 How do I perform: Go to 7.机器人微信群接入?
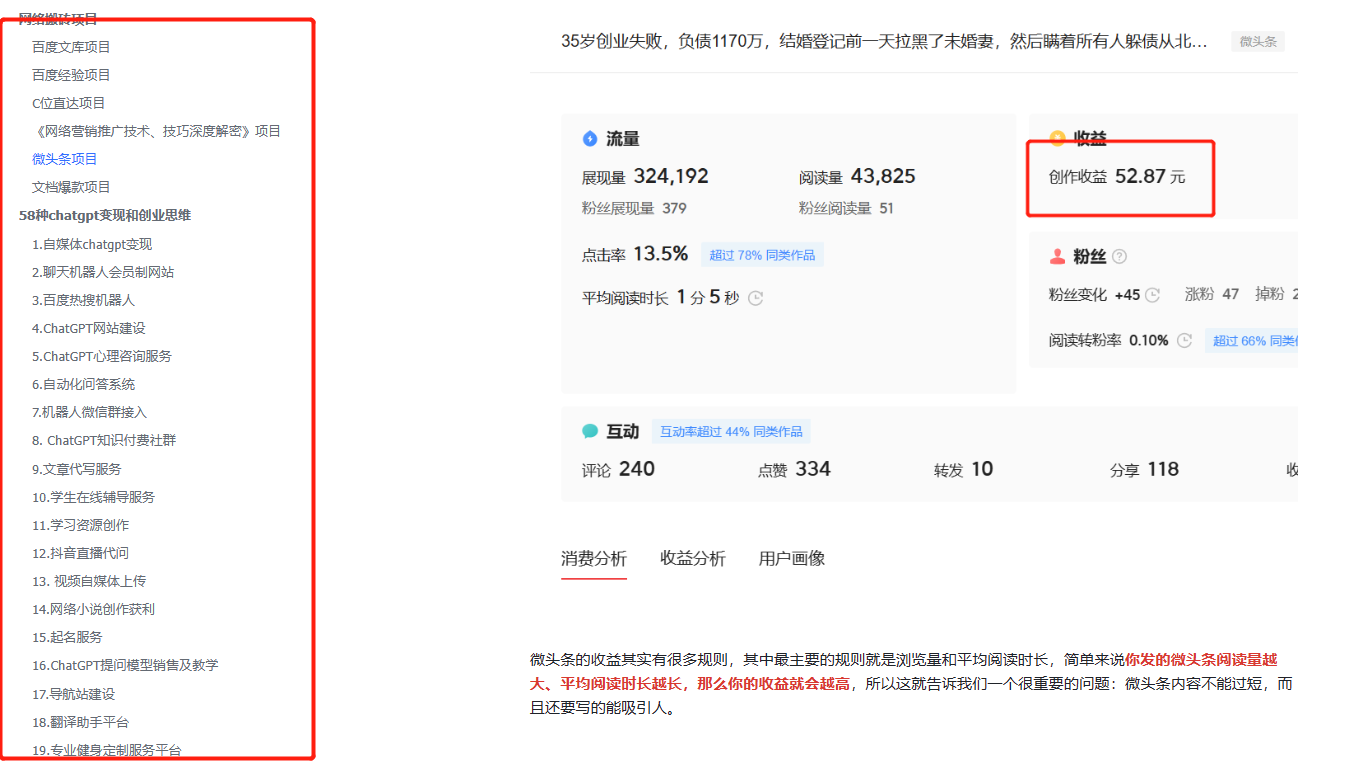coord(89,412)
